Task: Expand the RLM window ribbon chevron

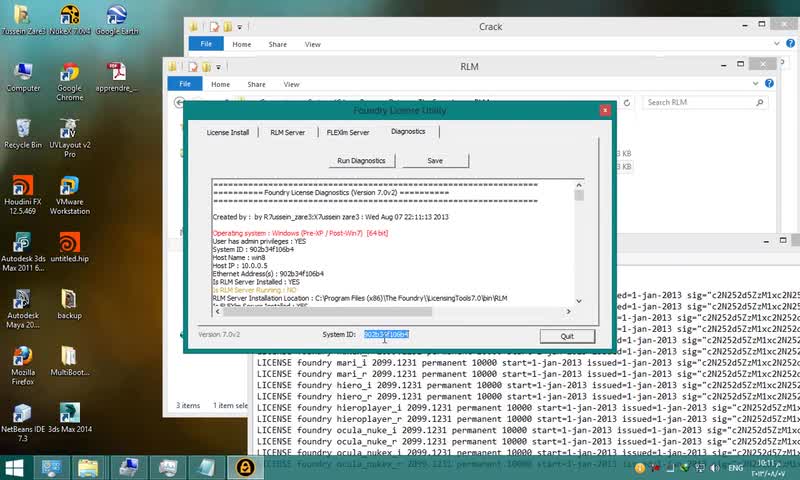Action: coord(756,83)
